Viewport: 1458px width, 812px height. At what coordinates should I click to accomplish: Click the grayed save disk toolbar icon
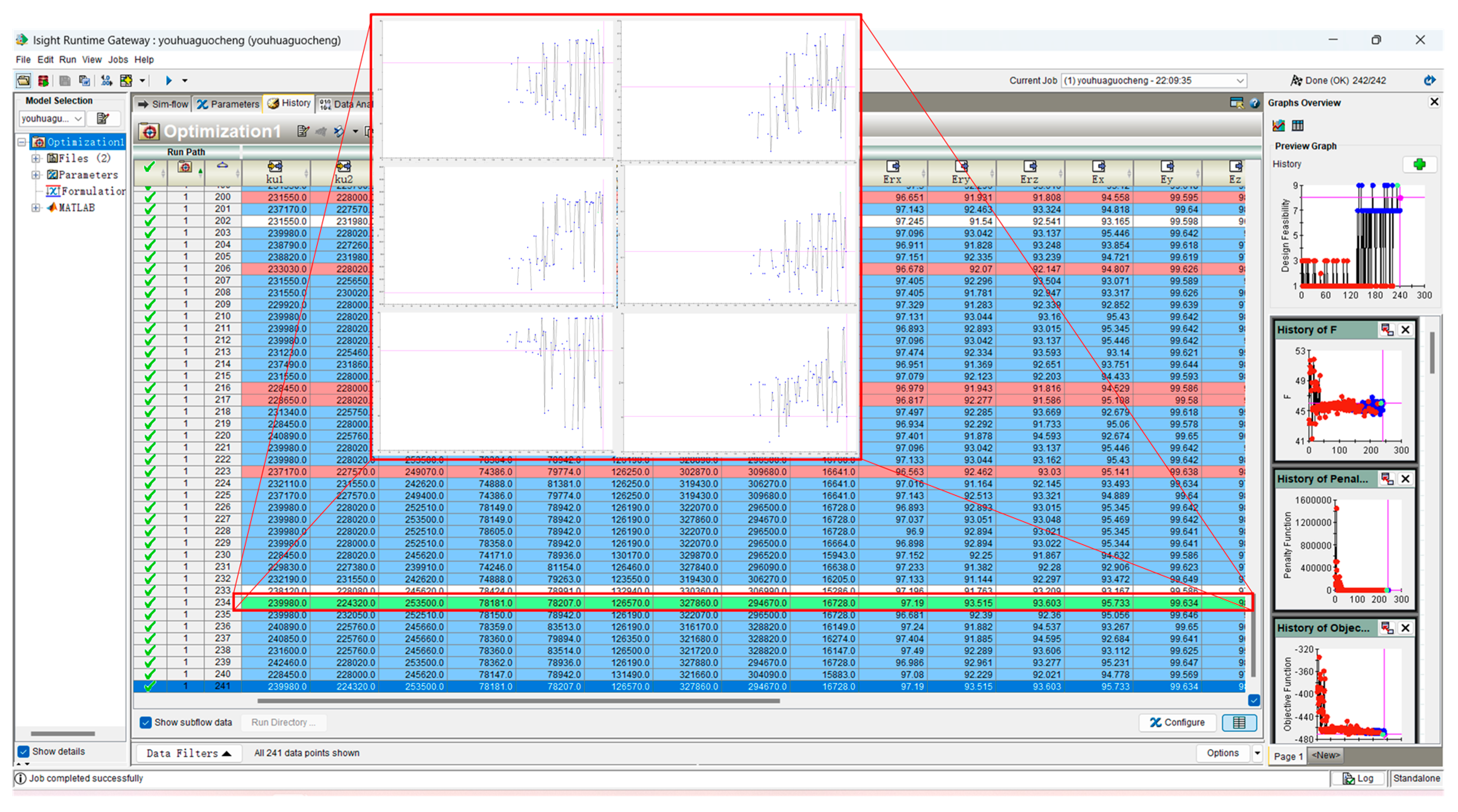tap(64, 80)
